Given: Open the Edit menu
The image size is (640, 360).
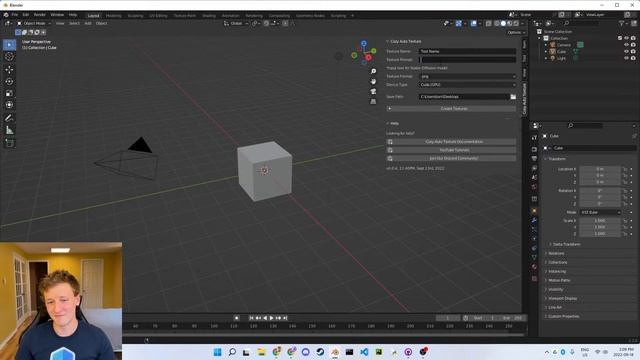Looking at the screenshot, I should coord(26,15).
